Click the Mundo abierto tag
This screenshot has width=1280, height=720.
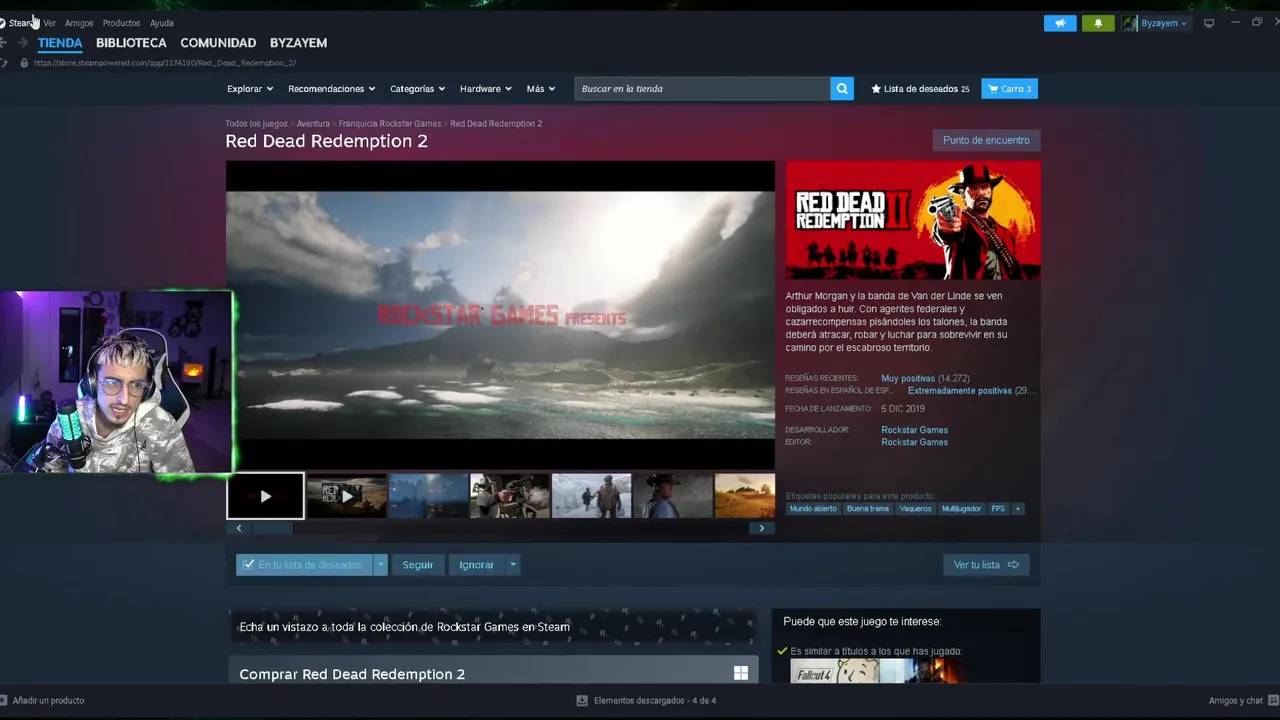[x=813, y=509]
